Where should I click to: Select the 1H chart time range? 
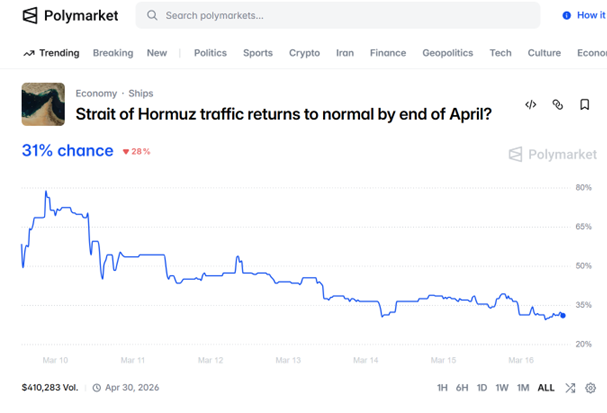point(443,388)
